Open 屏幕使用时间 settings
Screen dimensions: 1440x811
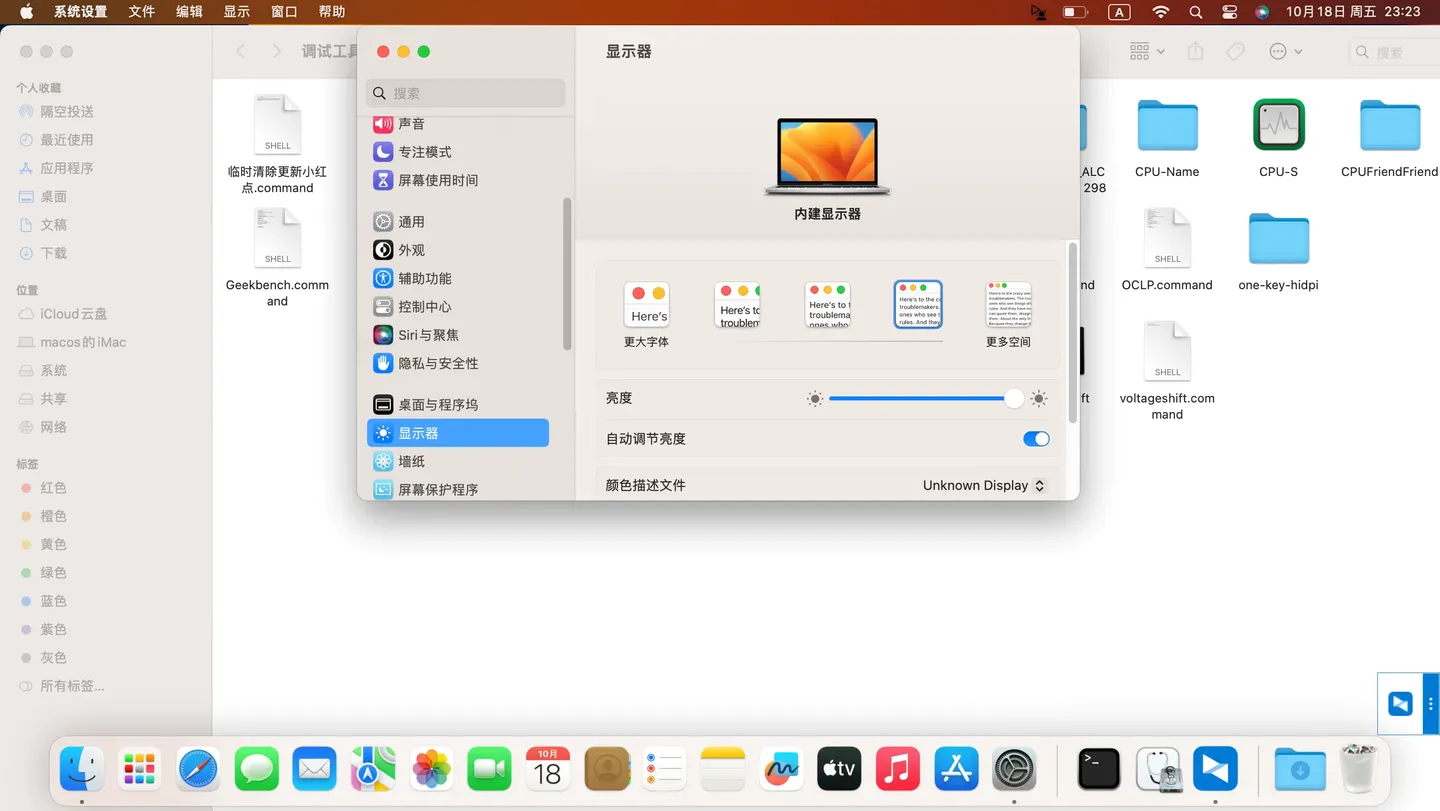click(x=438, y=180)
